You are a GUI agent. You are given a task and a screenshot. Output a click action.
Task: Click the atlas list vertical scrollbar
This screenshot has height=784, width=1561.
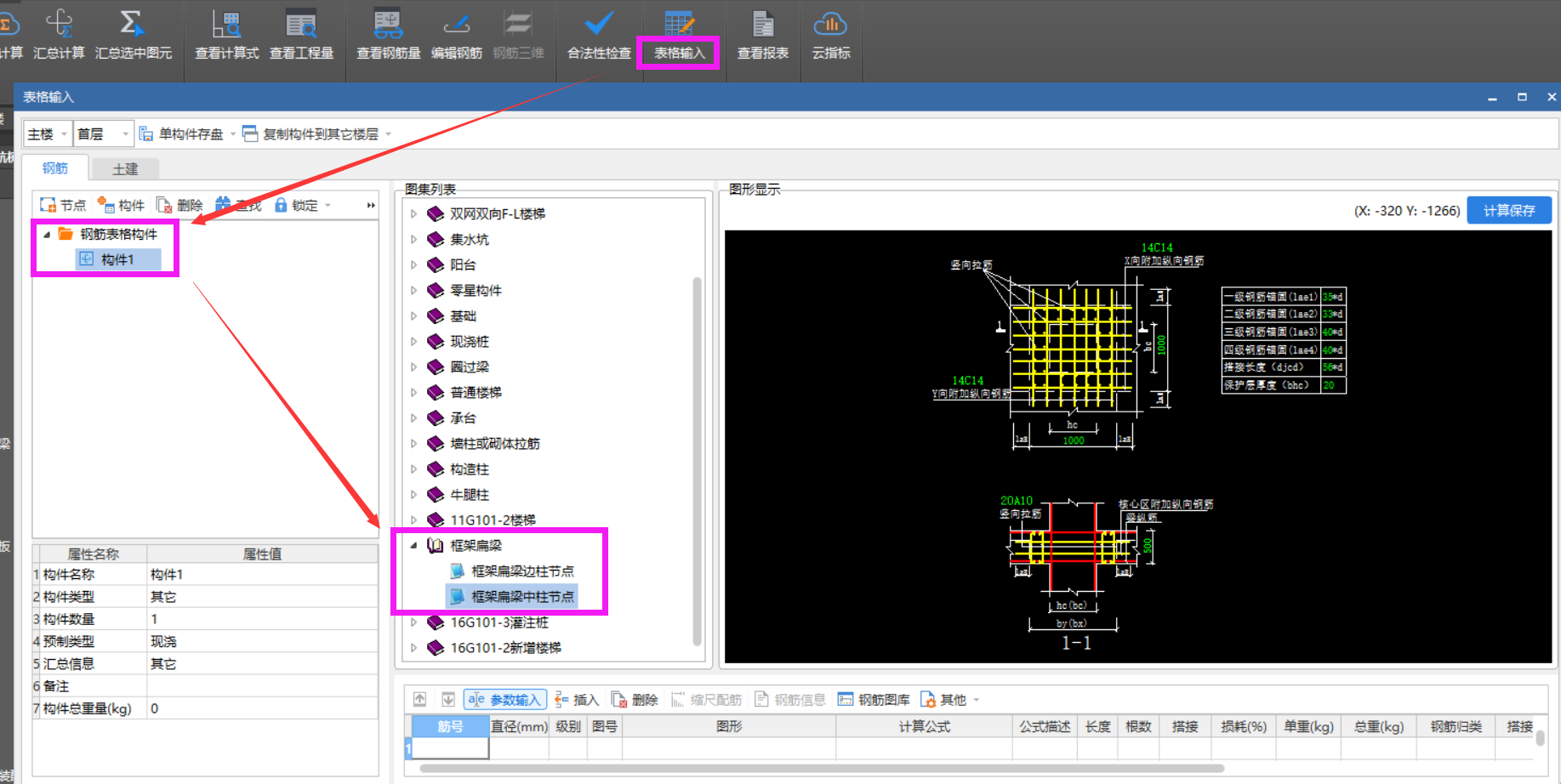click(698, 460)
